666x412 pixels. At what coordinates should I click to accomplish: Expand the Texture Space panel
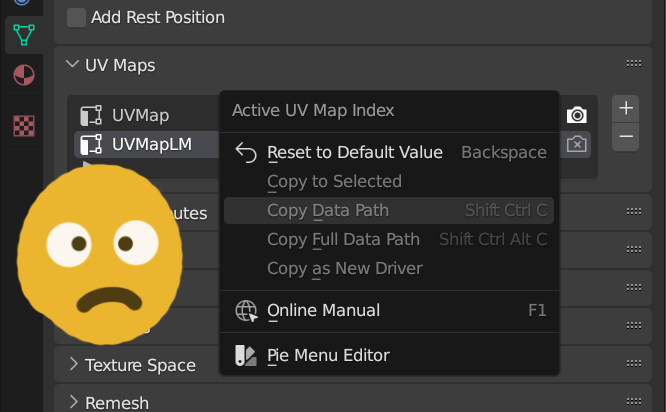pos(73,364)
